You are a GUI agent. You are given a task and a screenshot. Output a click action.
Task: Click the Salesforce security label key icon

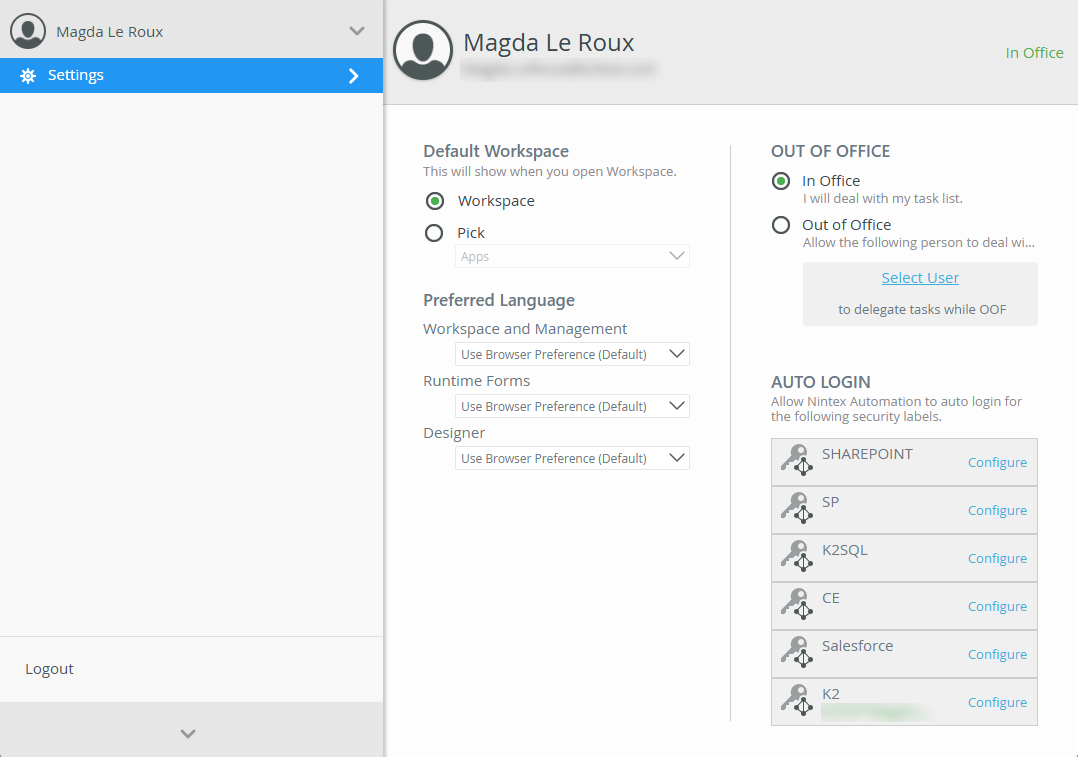coord(796,652)
